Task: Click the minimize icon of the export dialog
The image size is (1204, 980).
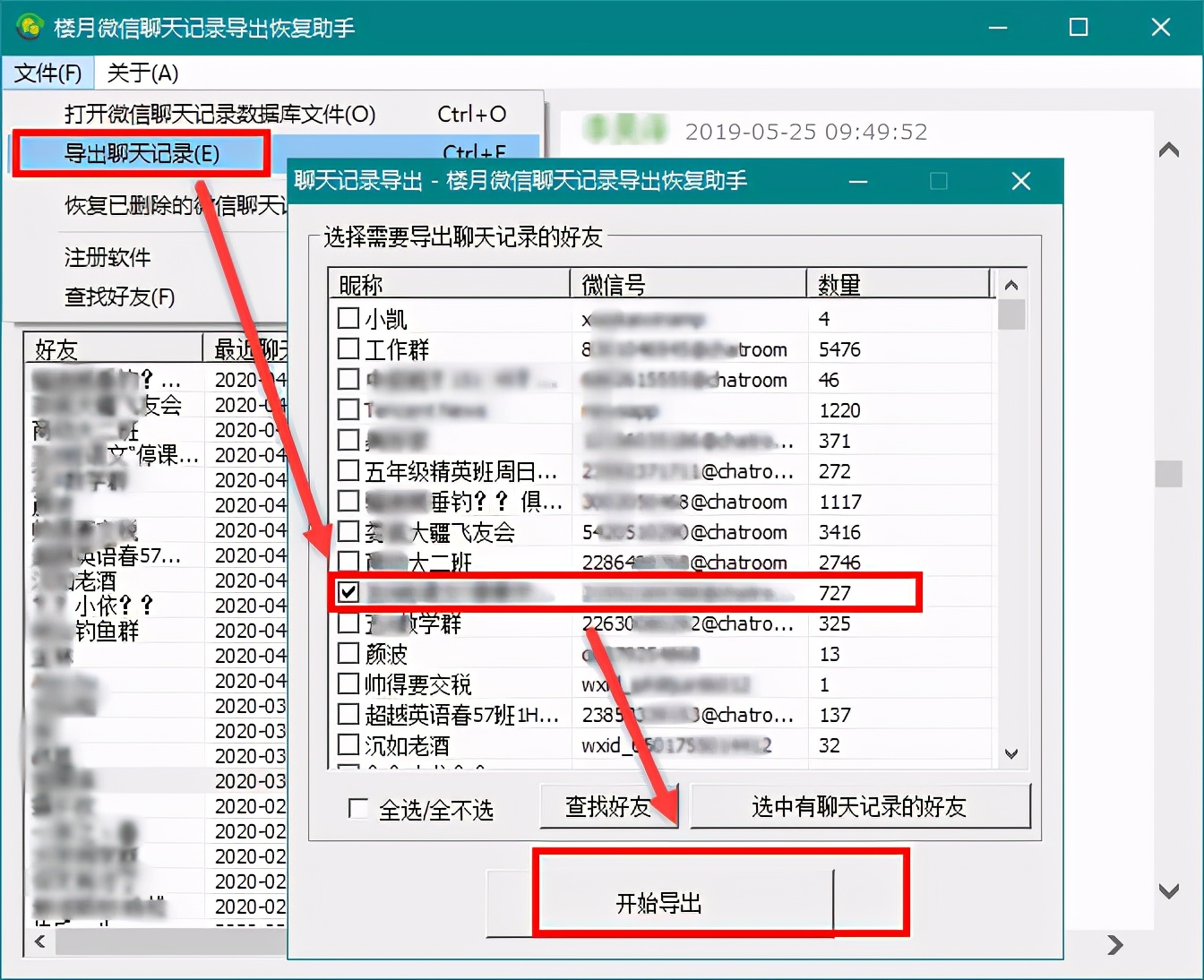Action: point(857,181)
